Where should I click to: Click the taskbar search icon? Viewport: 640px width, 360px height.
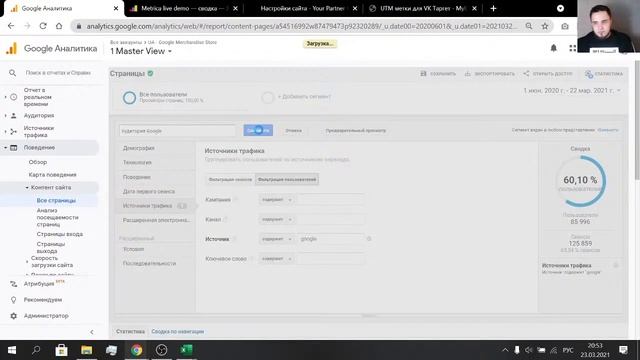click(x=36, y=350)
